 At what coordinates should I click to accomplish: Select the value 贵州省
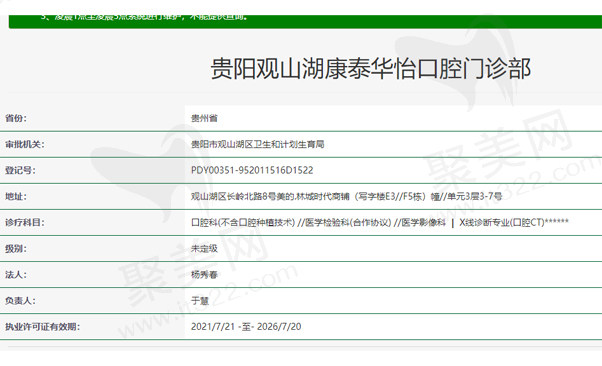(x=204, y=118)
